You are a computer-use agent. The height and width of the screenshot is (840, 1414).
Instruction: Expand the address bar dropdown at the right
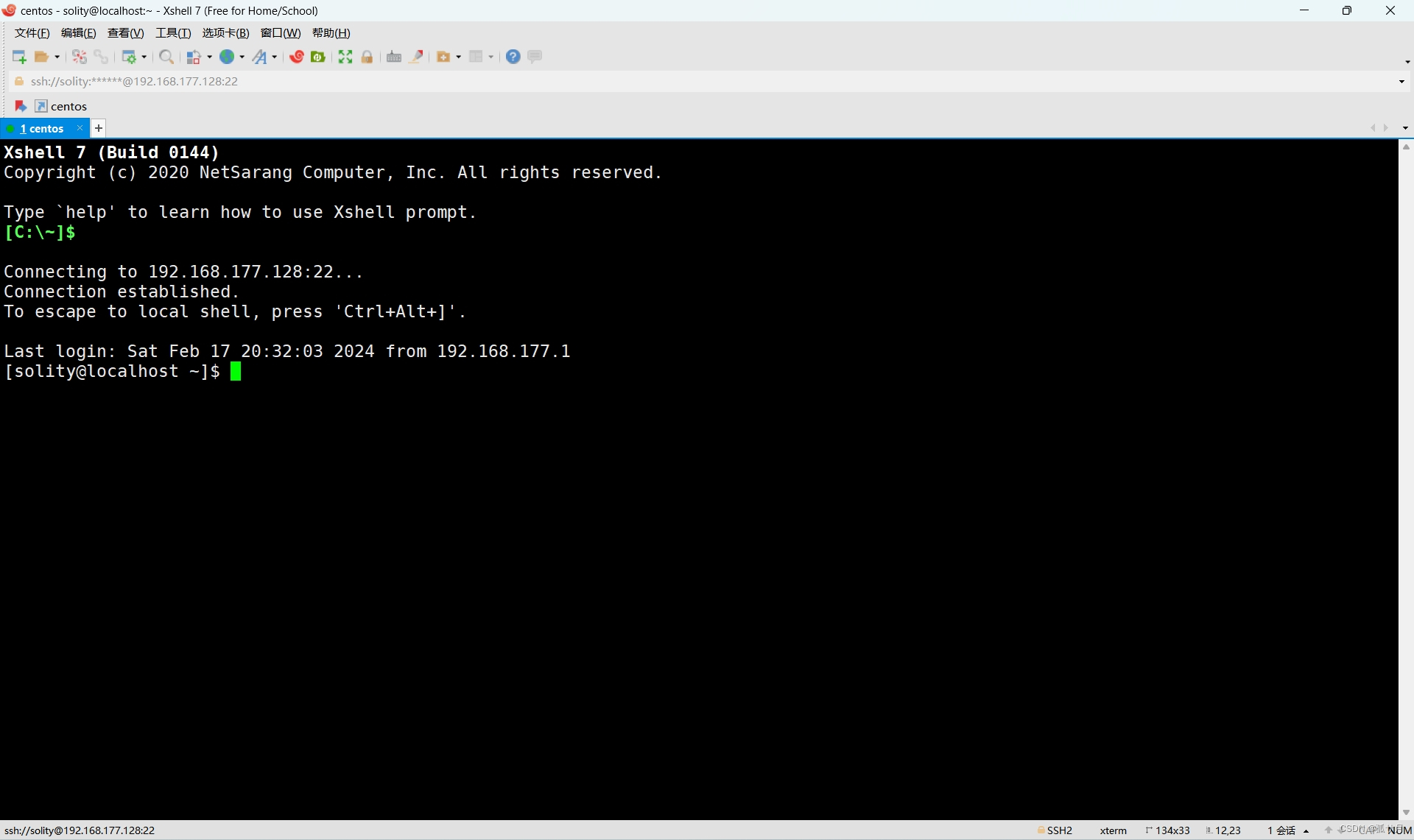[1401, 81]
